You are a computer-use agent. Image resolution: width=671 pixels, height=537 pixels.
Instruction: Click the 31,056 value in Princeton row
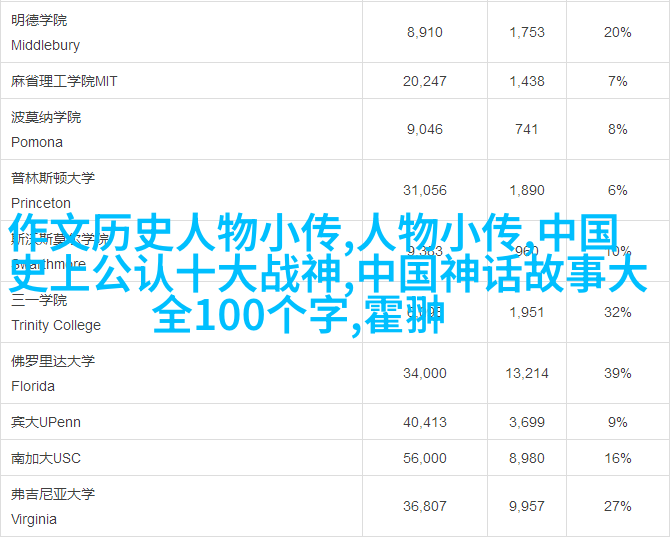(425, 190)
